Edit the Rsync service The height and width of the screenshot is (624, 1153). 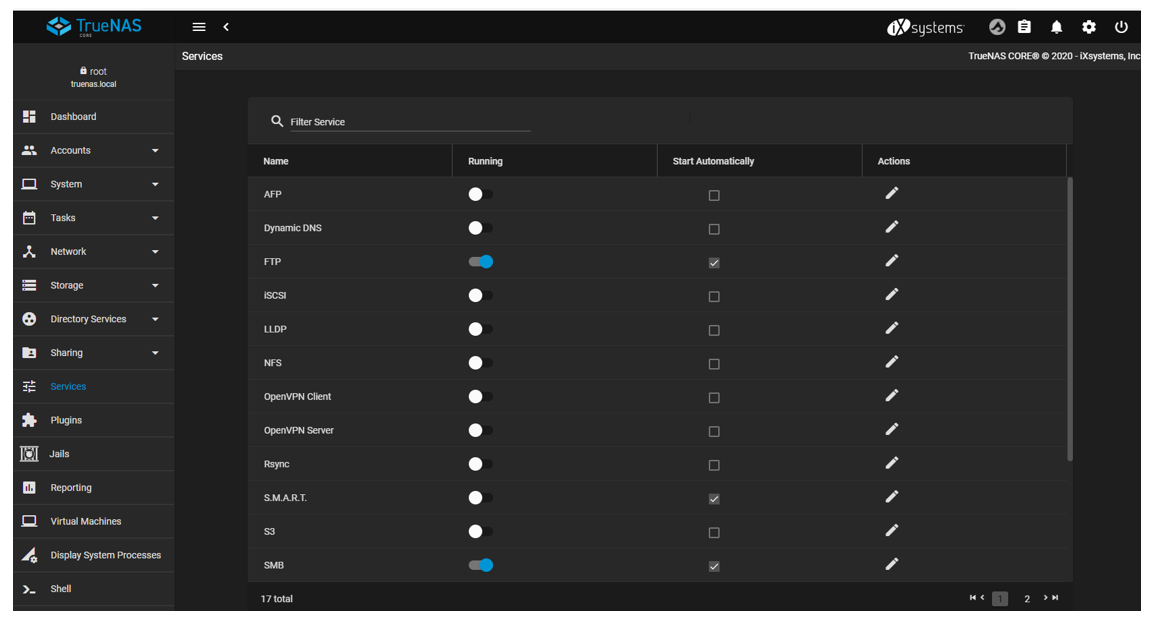[x=891, y=463]
